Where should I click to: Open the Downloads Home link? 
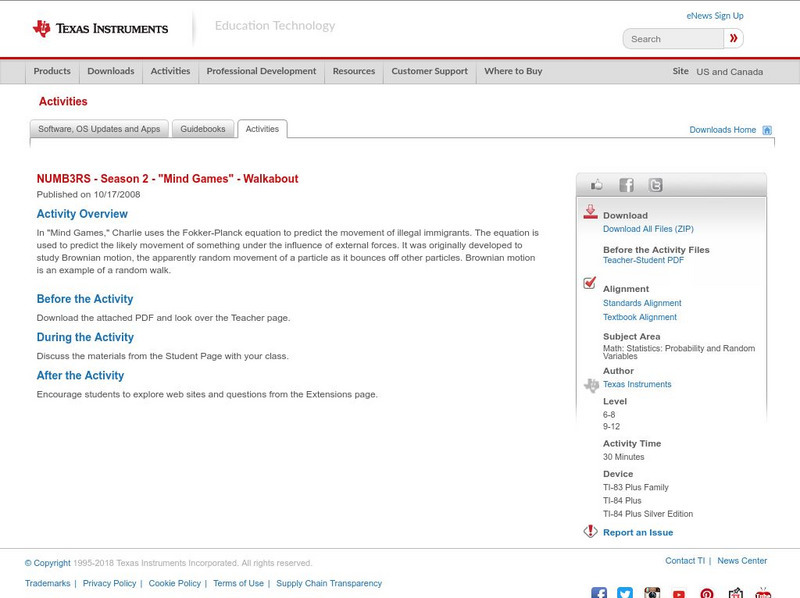[x=722, y=130]
